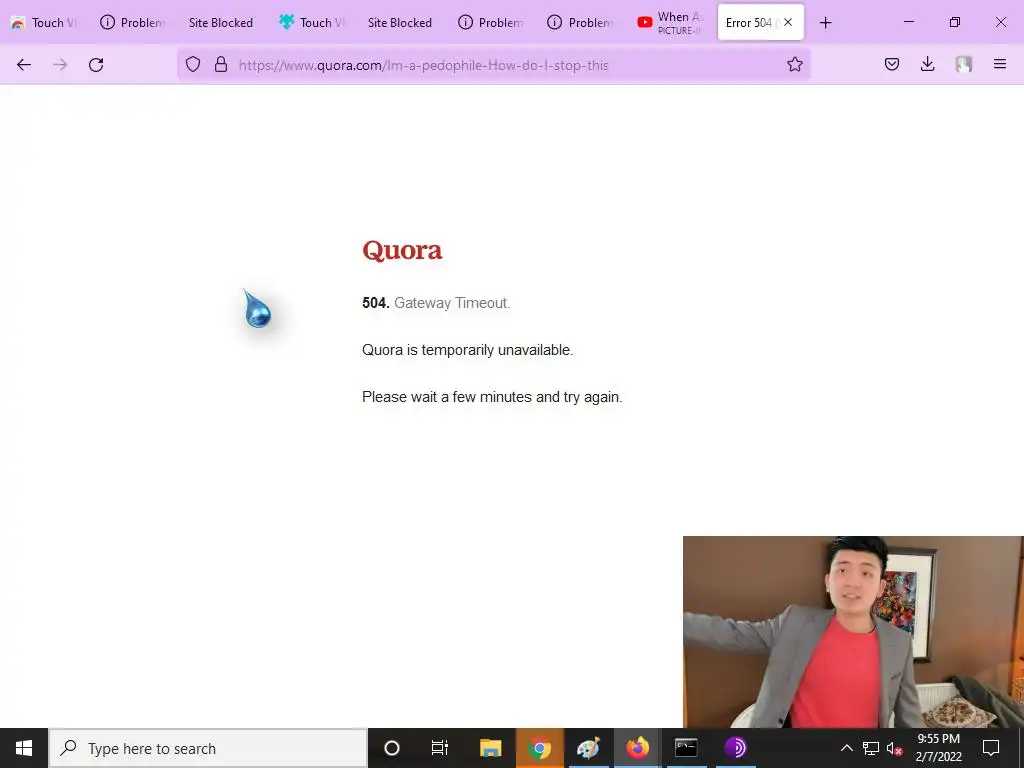Switch to Touch tab with teal icon
The width and height of the screenshot is (1024, 768).
pyautogui.click(x=313, y=22)
